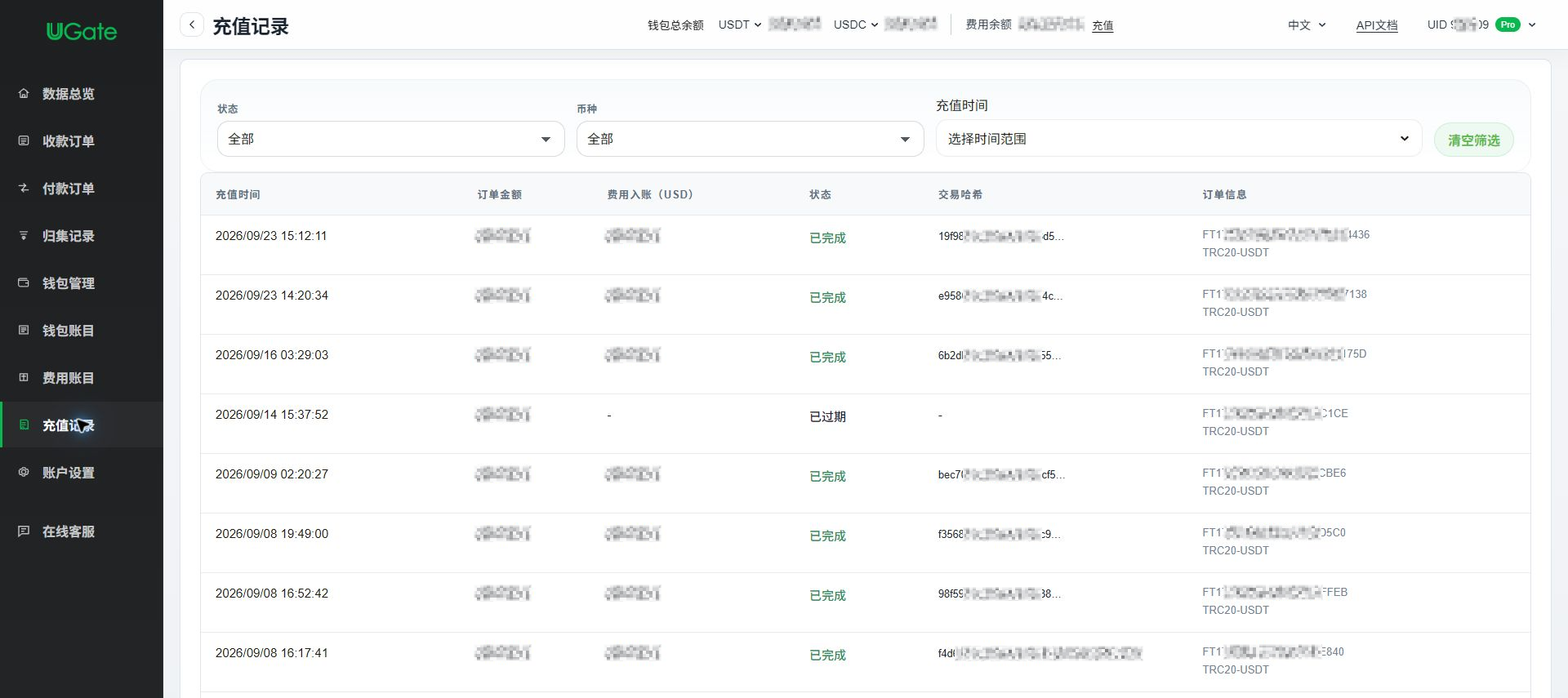
Task: Click the 订单信息 column header
Action: tap(1224, 194)
